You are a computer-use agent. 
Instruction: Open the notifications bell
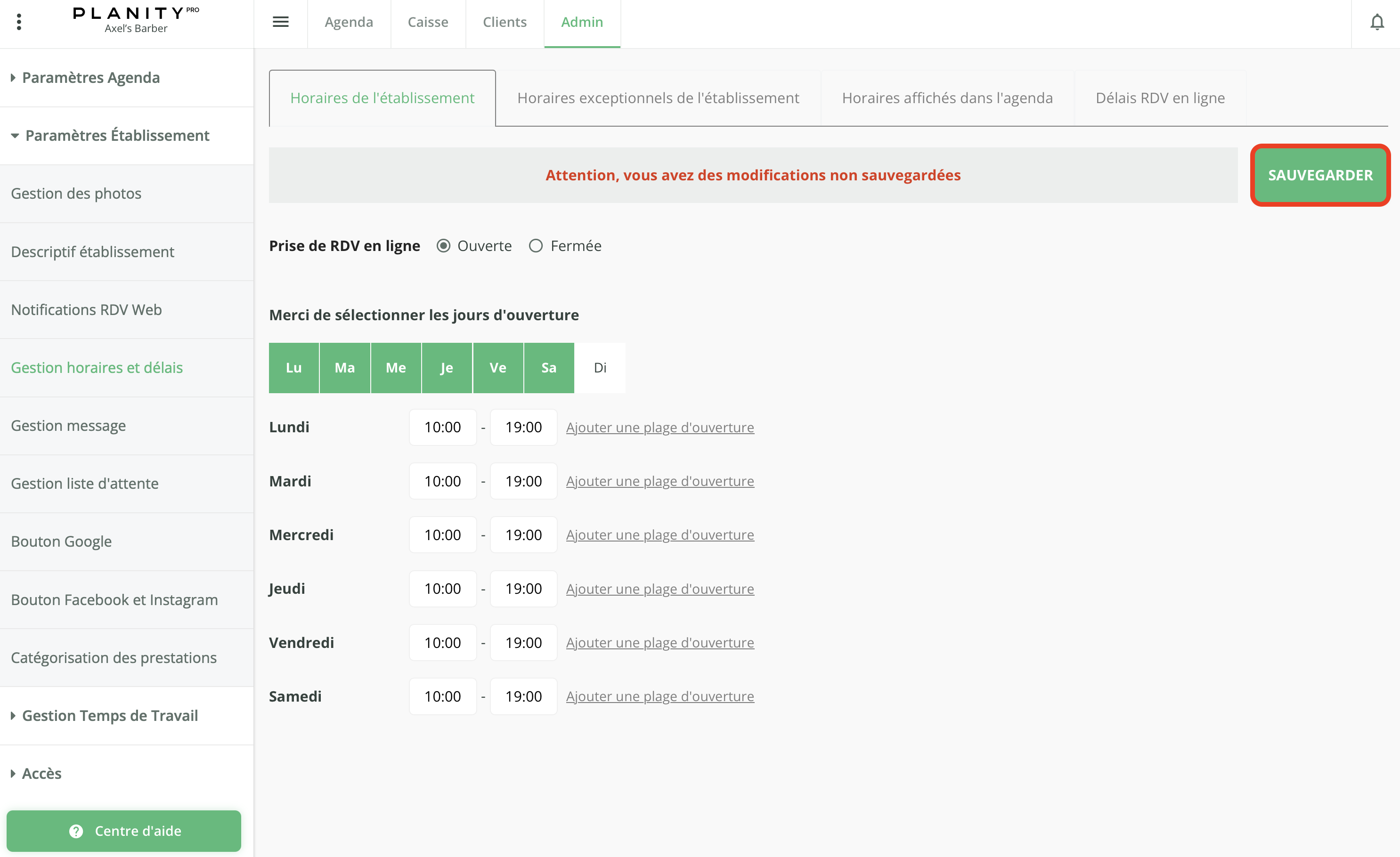click(1377, 22)
